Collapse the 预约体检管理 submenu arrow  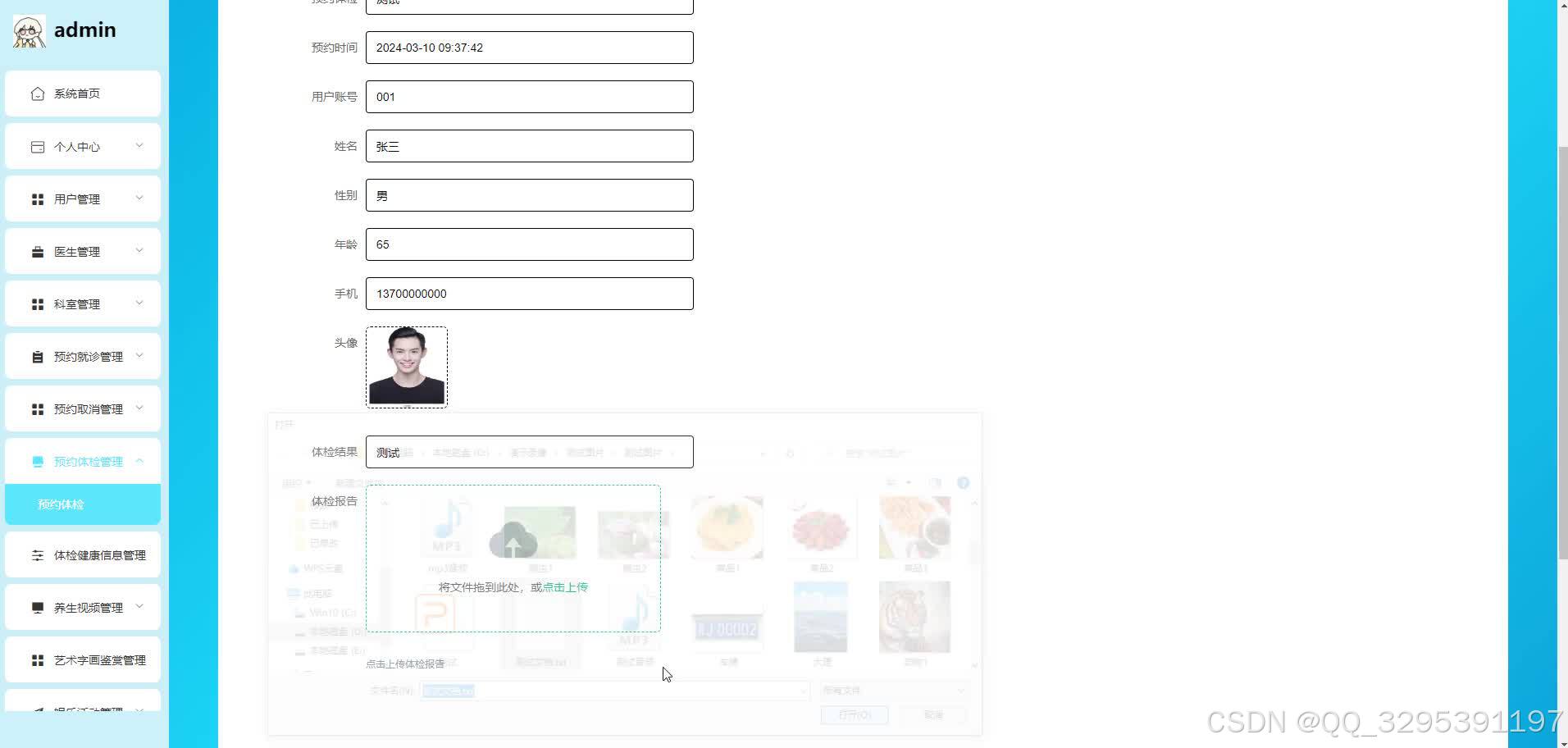(x=139, y=460)
